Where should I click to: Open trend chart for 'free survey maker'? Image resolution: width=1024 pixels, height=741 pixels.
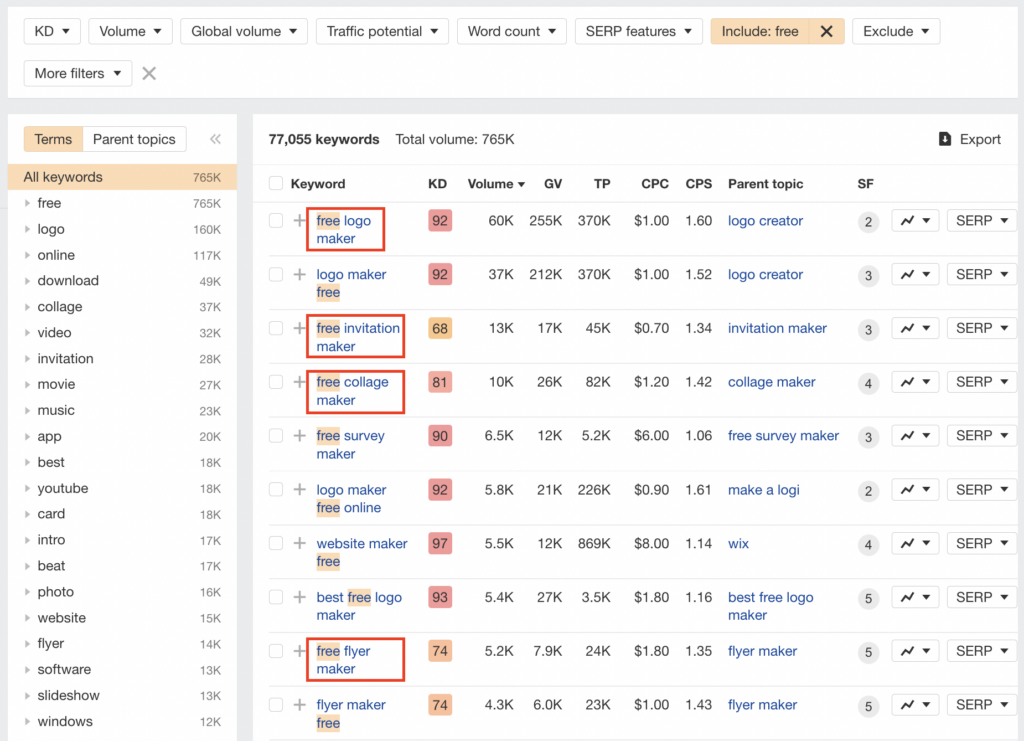915,435
